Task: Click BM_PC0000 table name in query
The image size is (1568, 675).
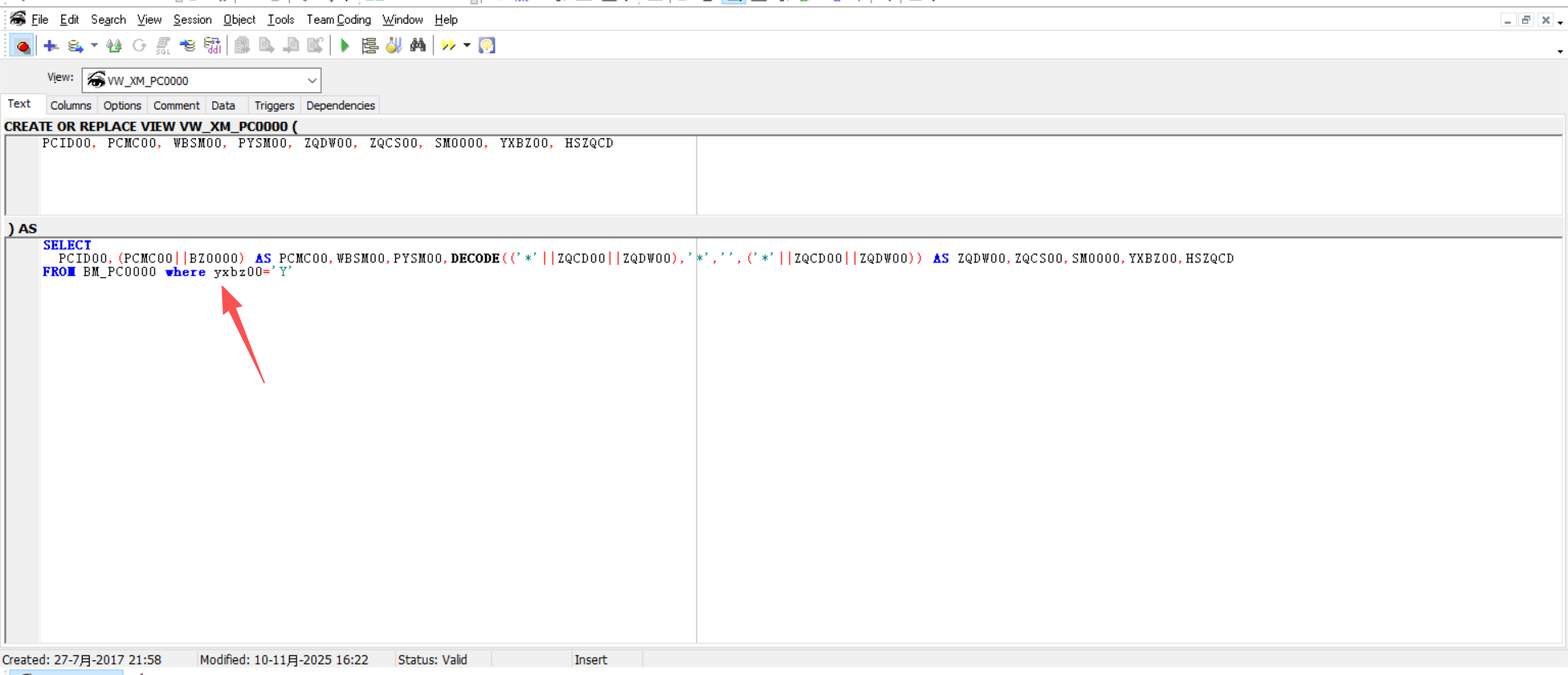Action: (x=119, y=272)
